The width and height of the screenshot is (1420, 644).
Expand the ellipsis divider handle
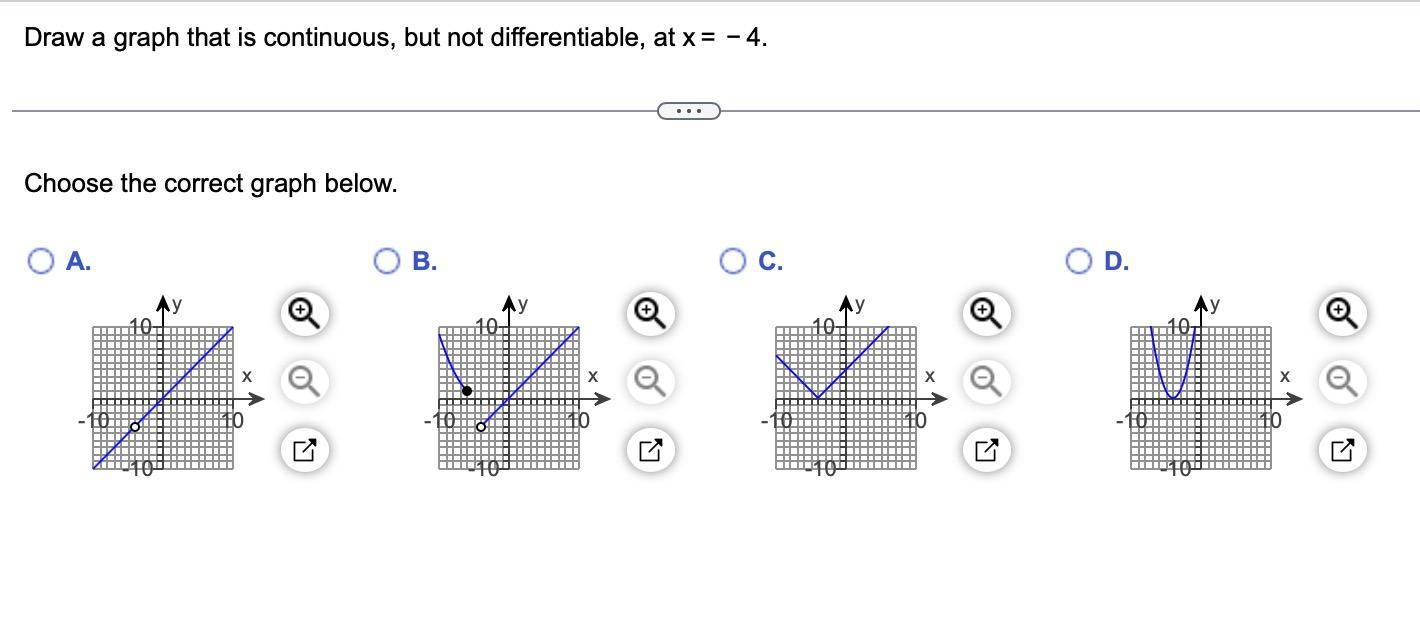tap(688, 110)
